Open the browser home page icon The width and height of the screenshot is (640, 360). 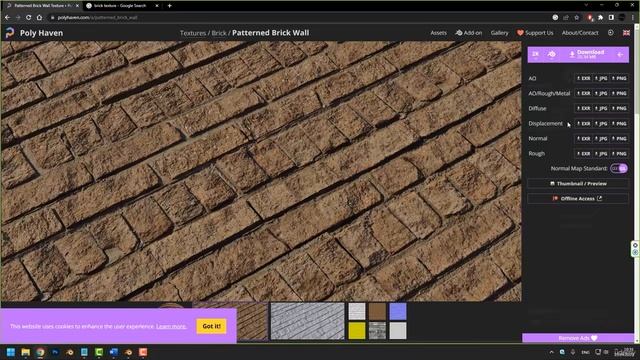coord(39,18)
